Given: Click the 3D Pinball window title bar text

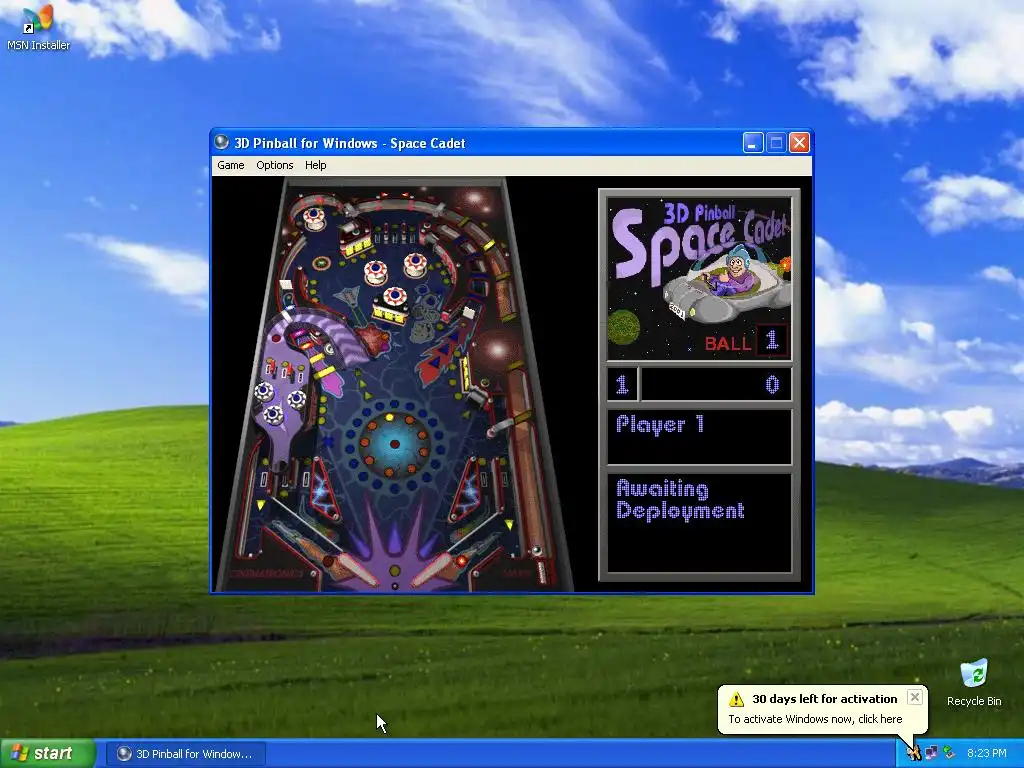Looking at the screenshot, I should tap(350, 143).
